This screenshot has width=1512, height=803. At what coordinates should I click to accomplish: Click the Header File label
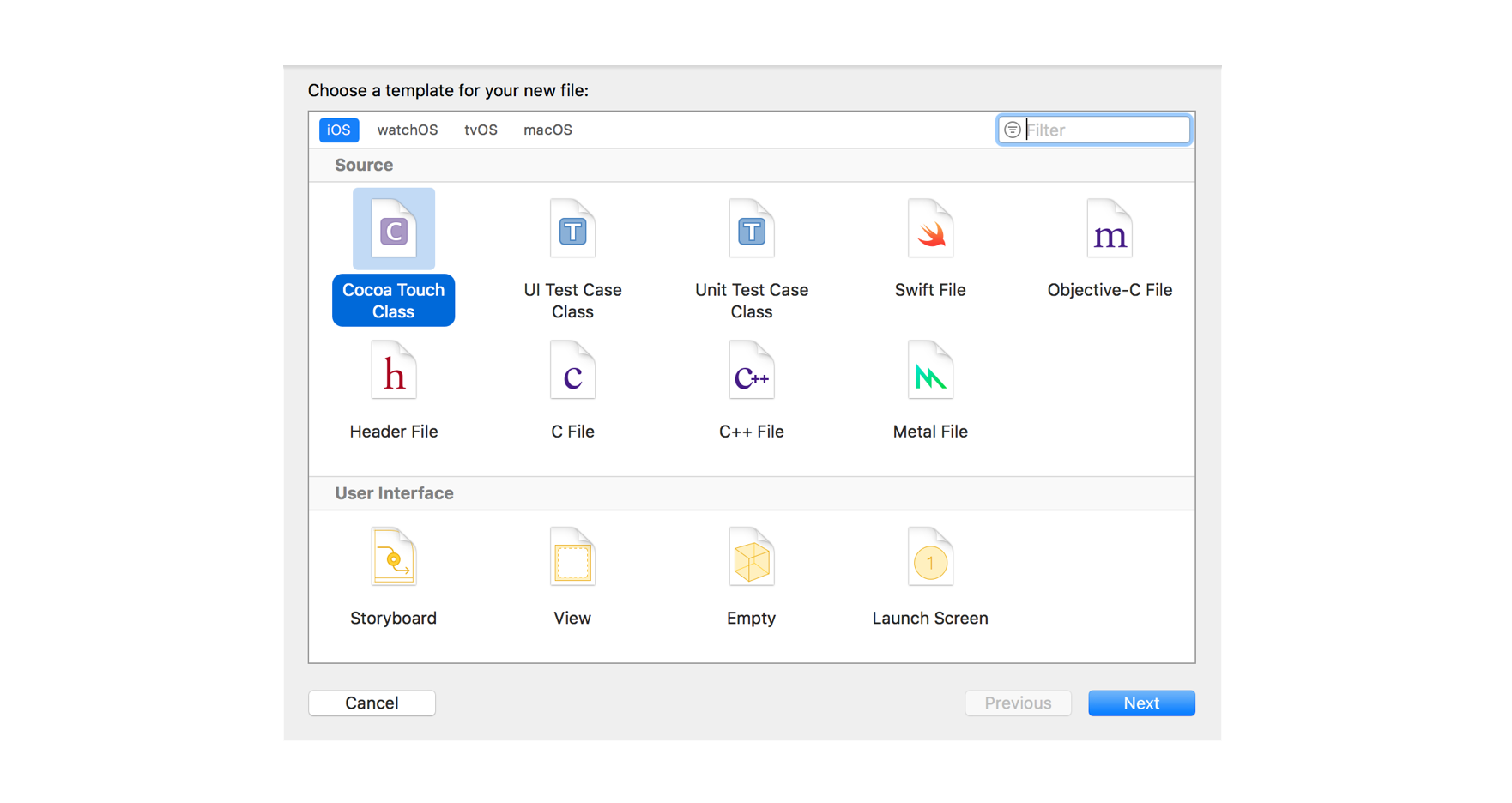[x=394, y=432]
